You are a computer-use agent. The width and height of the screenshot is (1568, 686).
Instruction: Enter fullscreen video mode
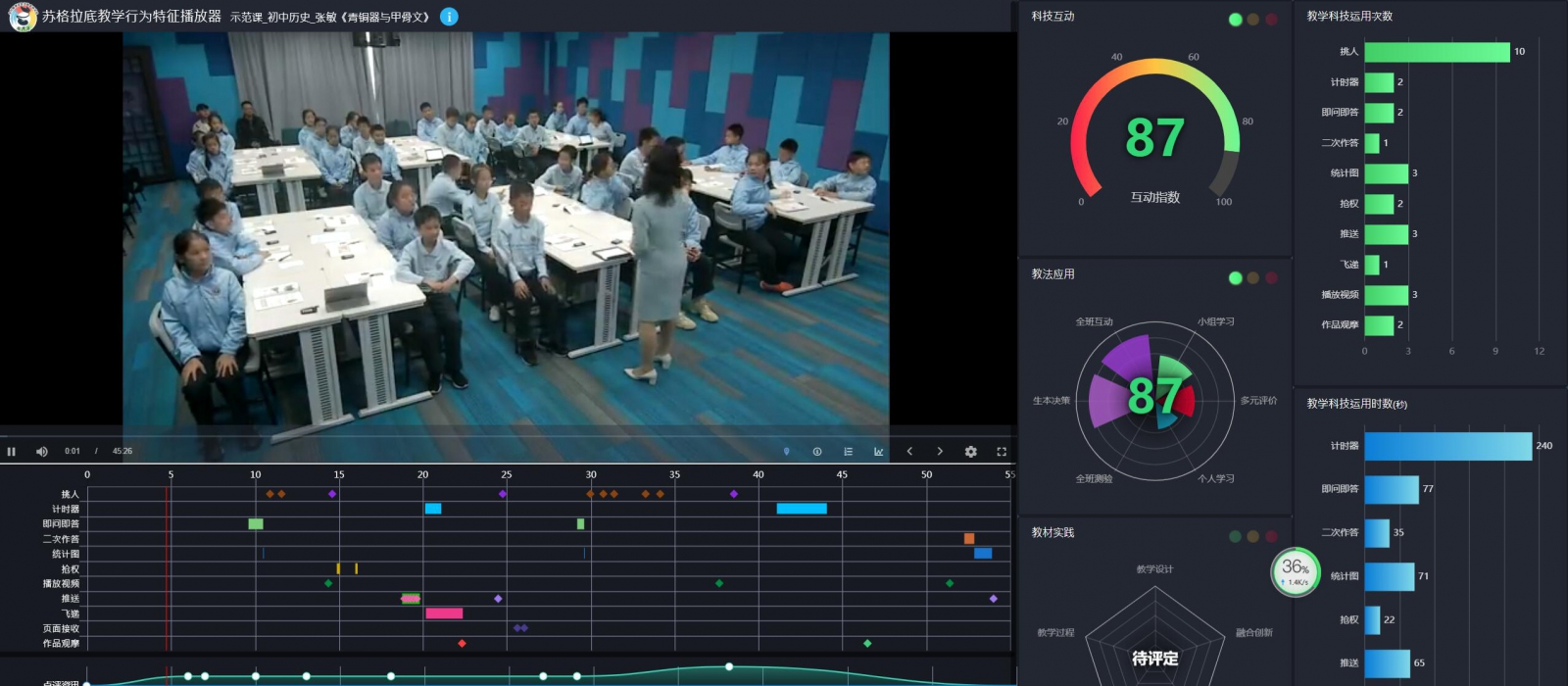tap(1002, 452)
